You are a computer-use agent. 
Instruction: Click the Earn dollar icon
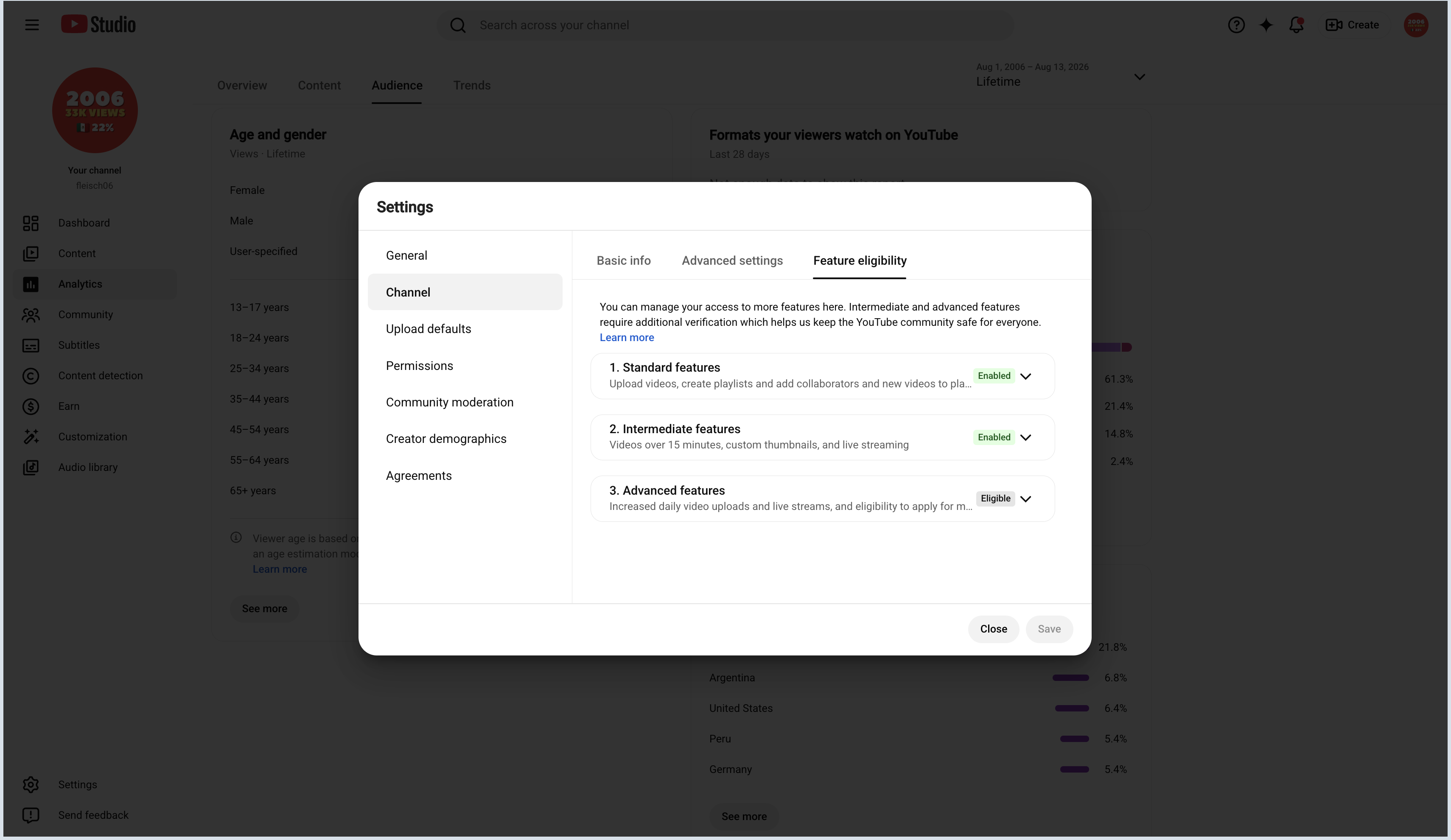click(x=31, y=406)
